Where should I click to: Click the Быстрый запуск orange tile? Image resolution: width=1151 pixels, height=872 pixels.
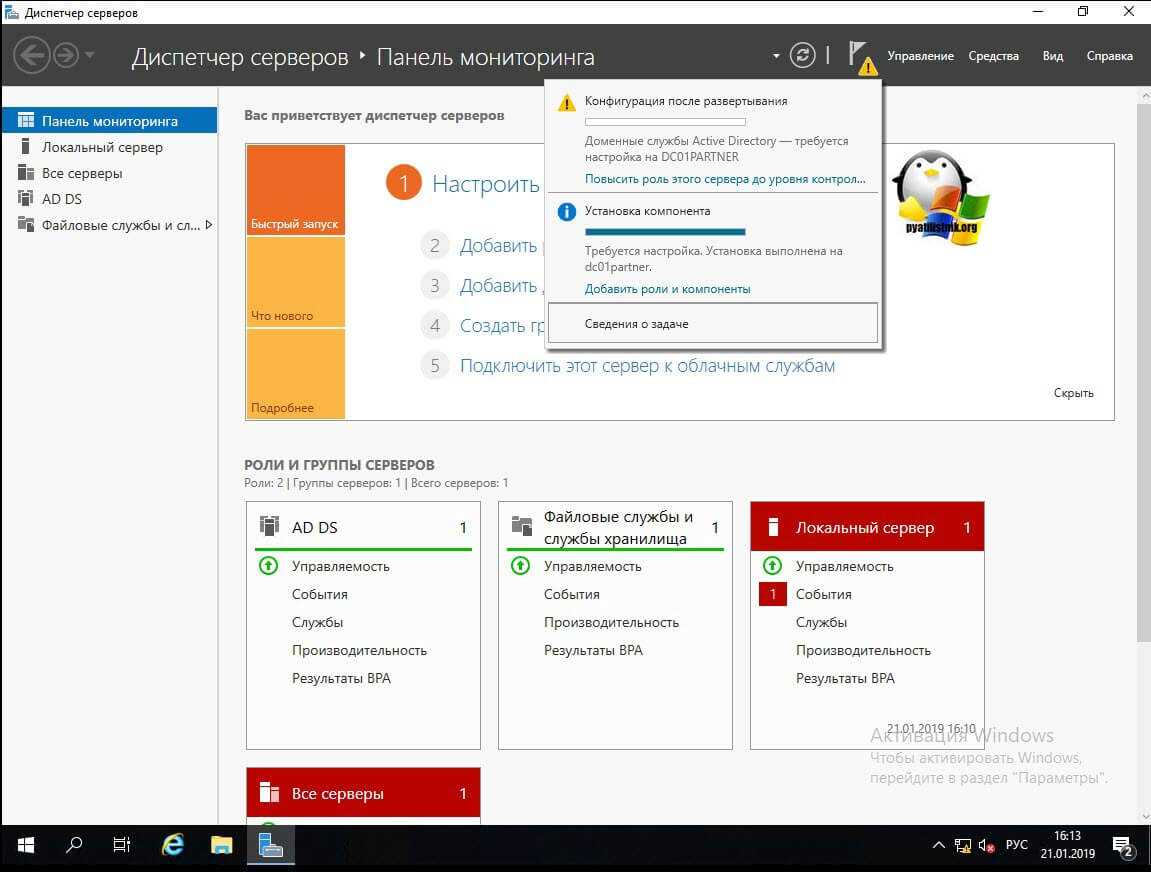pyautogui.click(x=295, y=190)
